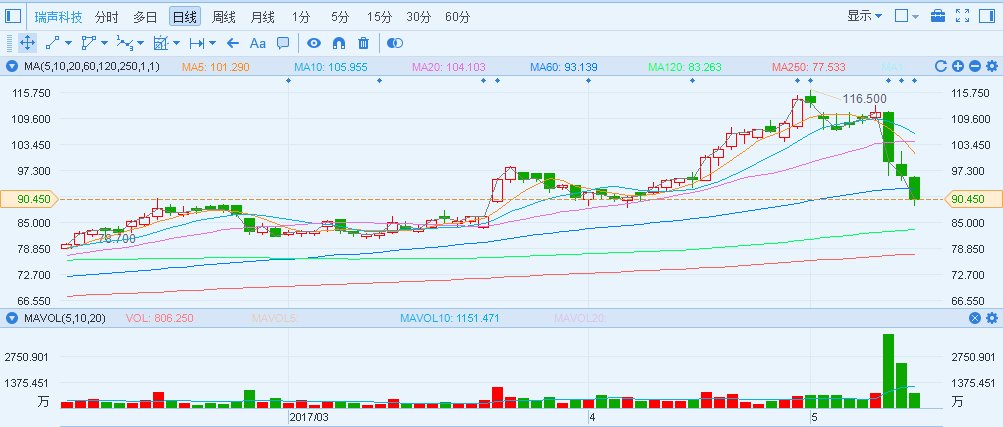Enter fullscreen chart mode

click(x=962, y=16)
